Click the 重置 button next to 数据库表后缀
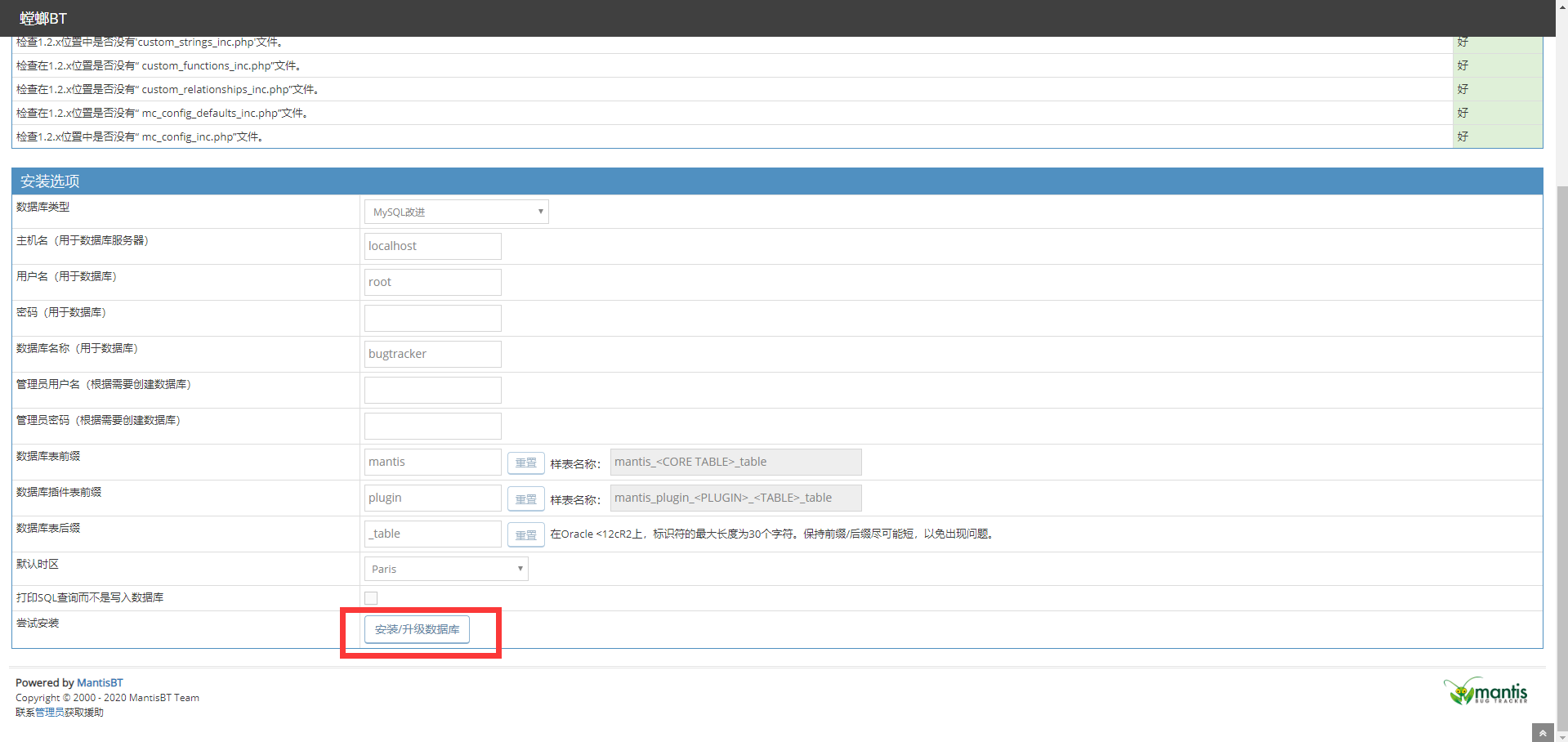Viewport: 1568px width, 742px height. 525,534
